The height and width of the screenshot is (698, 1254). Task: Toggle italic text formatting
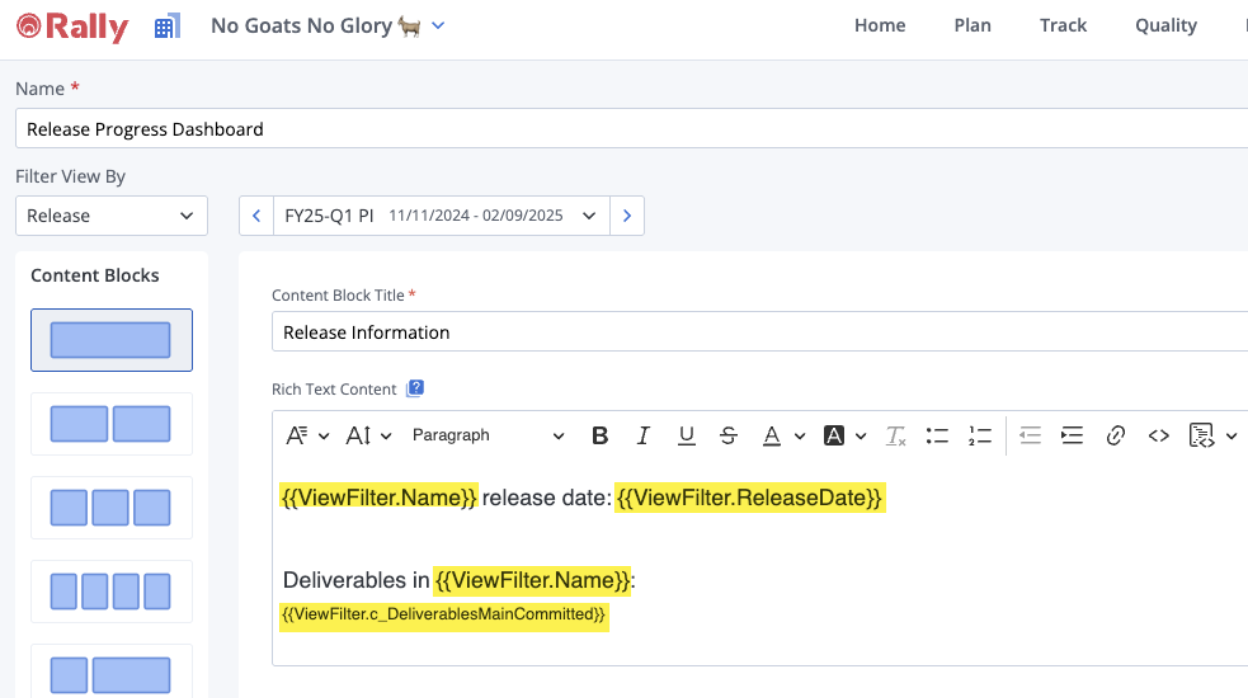pos(643,436)
